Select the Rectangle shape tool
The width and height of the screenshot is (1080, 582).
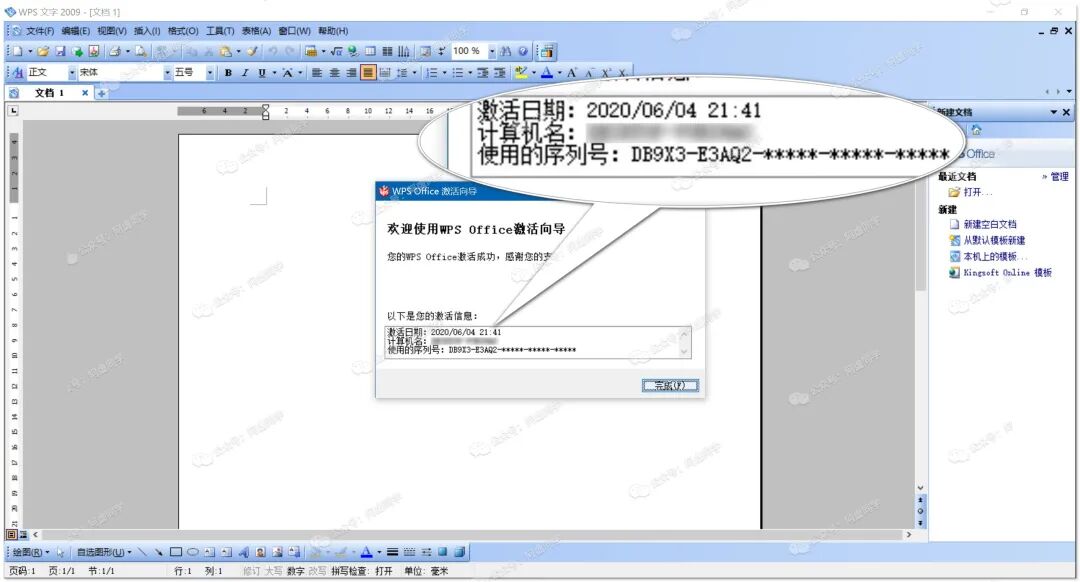click(176, 552)
